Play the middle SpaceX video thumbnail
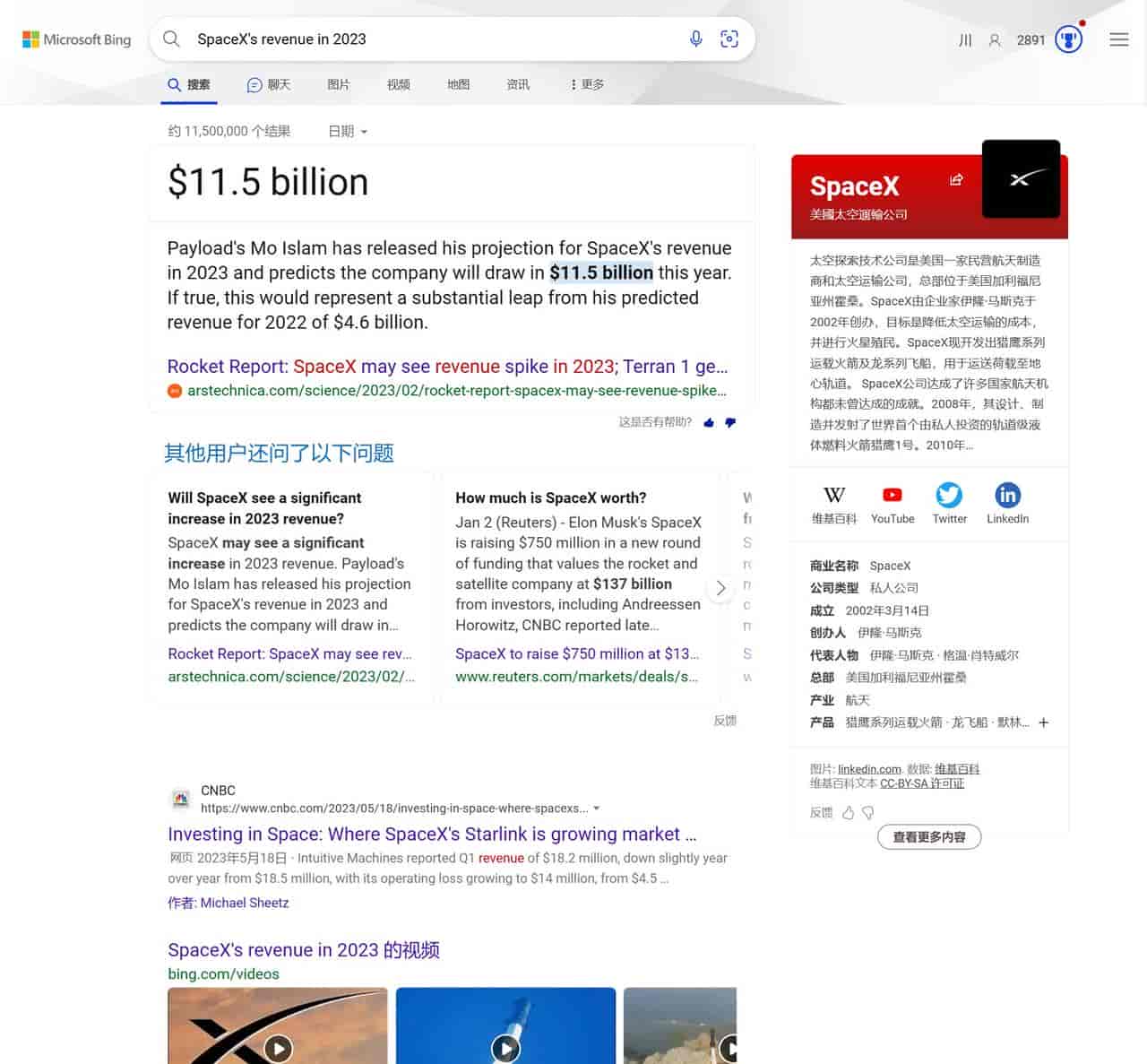Image resolution: width=1147 pixels, height=1064 pixels. 505,1048
